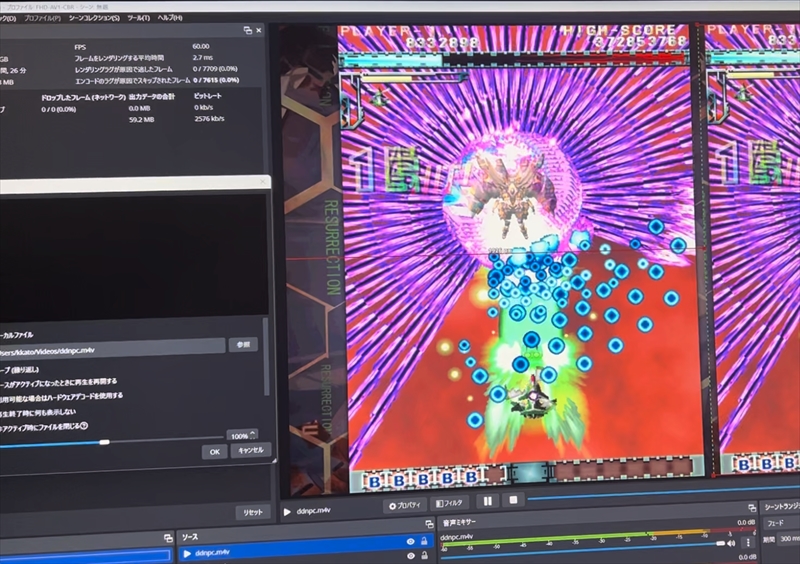Close the stats panel with its X icon

coord(259,31)
